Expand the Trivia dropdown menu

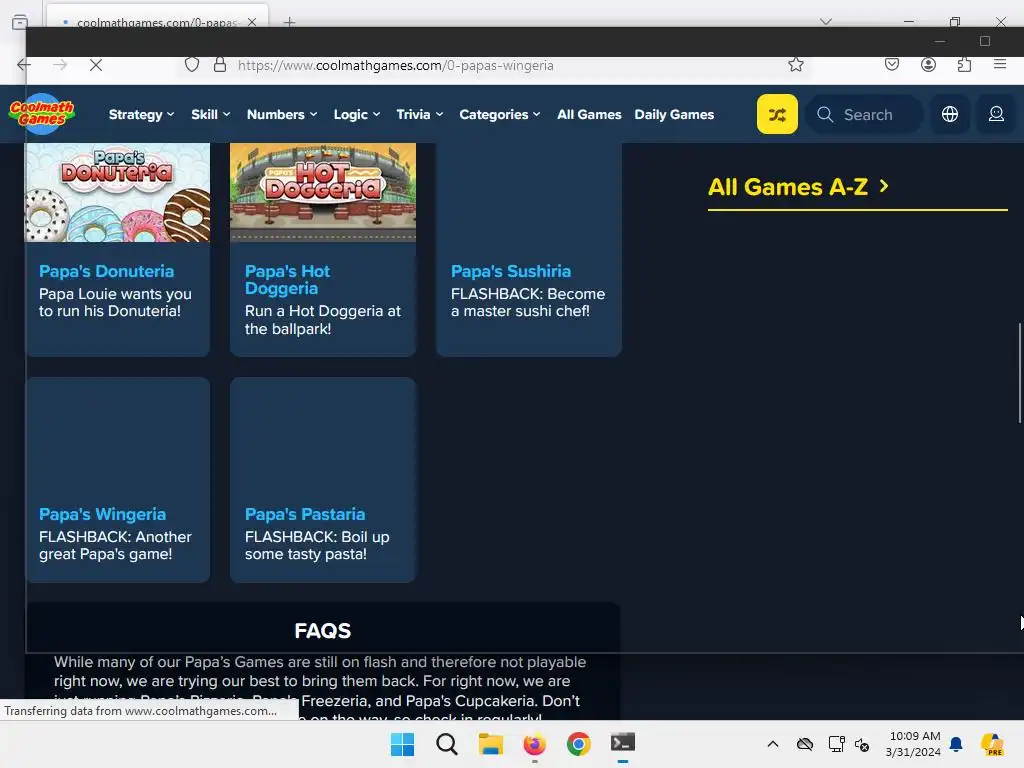419,114
